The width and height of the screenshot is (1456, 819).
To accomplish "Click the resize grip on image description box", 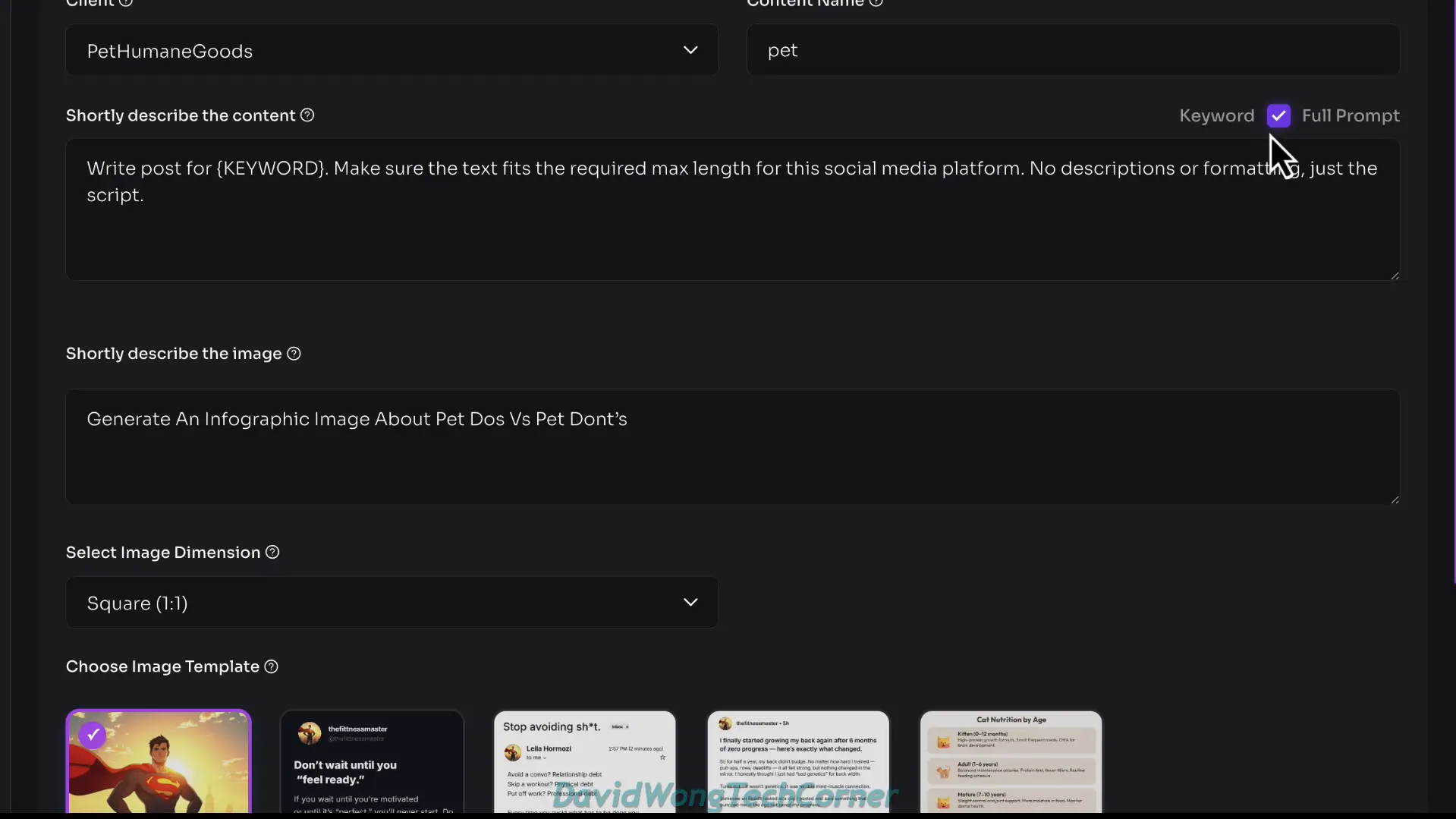I will 1395,499.
